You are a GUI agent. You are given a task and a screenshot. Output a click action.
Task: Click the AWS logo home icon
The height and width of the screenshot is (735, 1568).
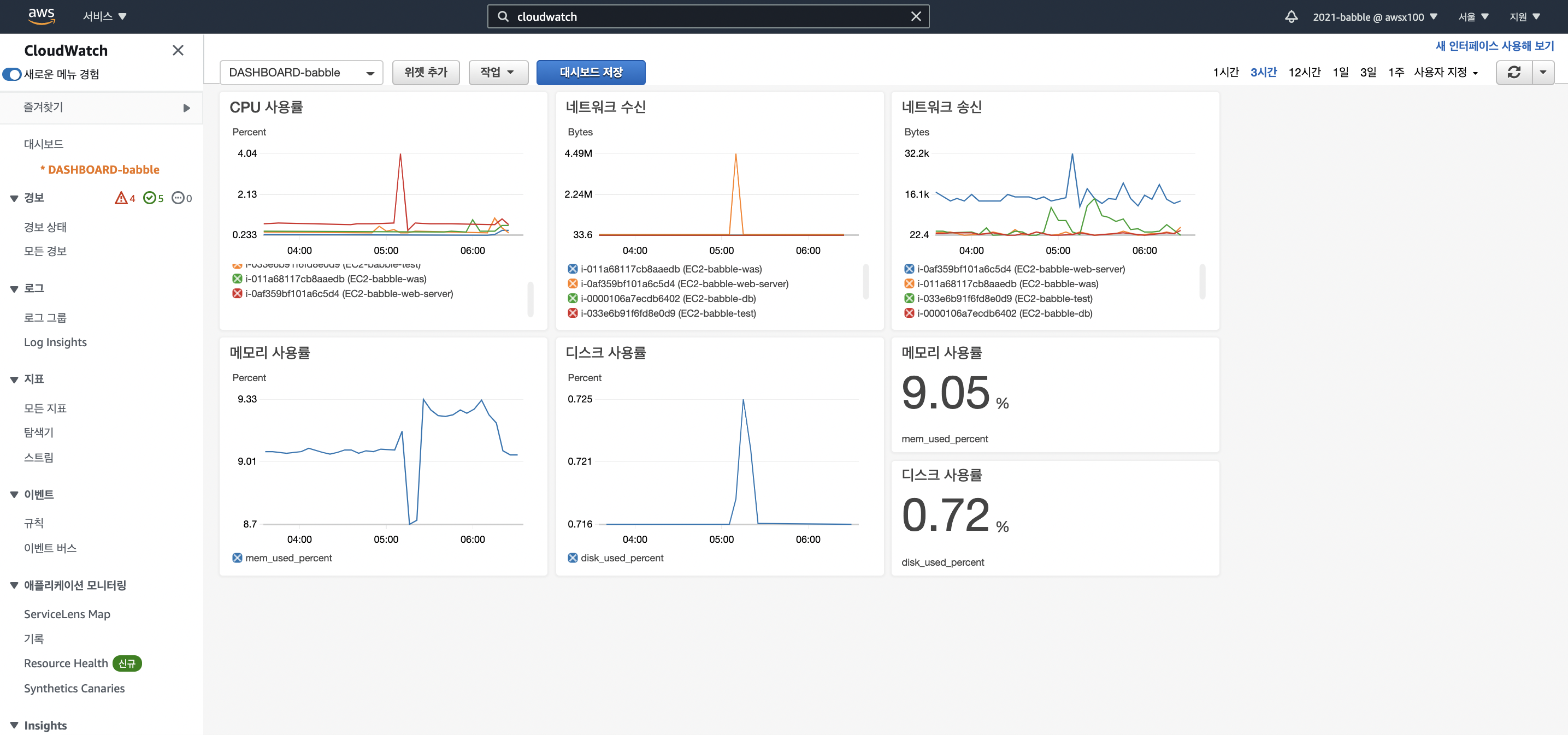pos(42,16)
